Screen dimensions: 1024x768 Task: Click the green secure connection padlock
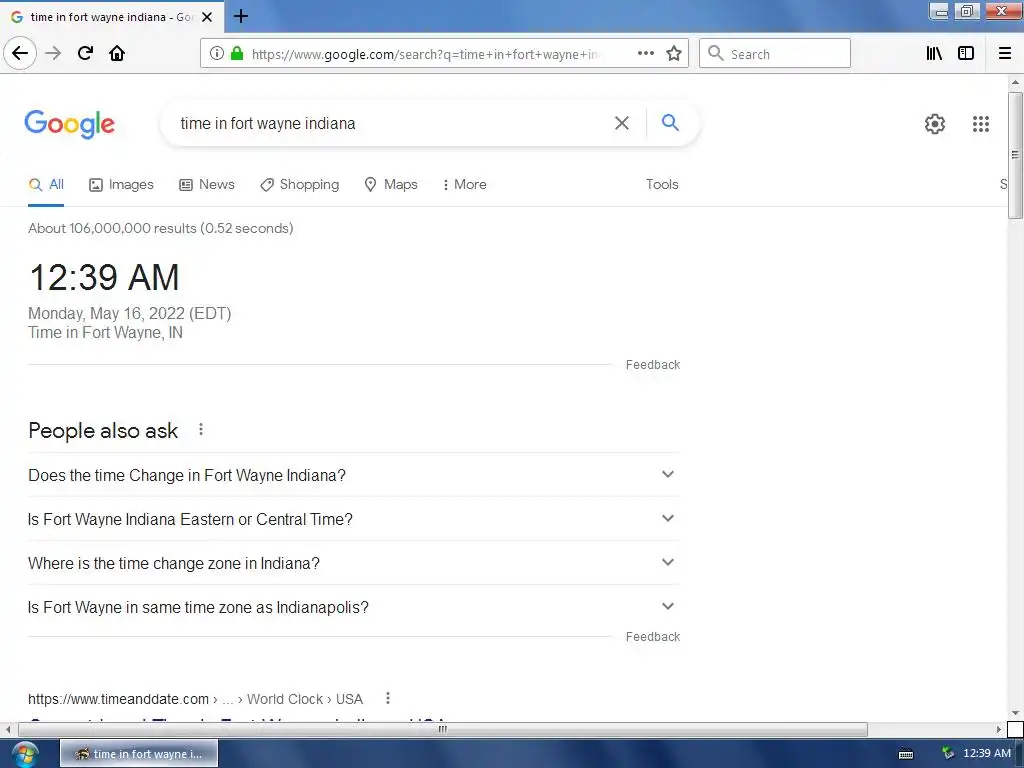click(x=237, y=54)
